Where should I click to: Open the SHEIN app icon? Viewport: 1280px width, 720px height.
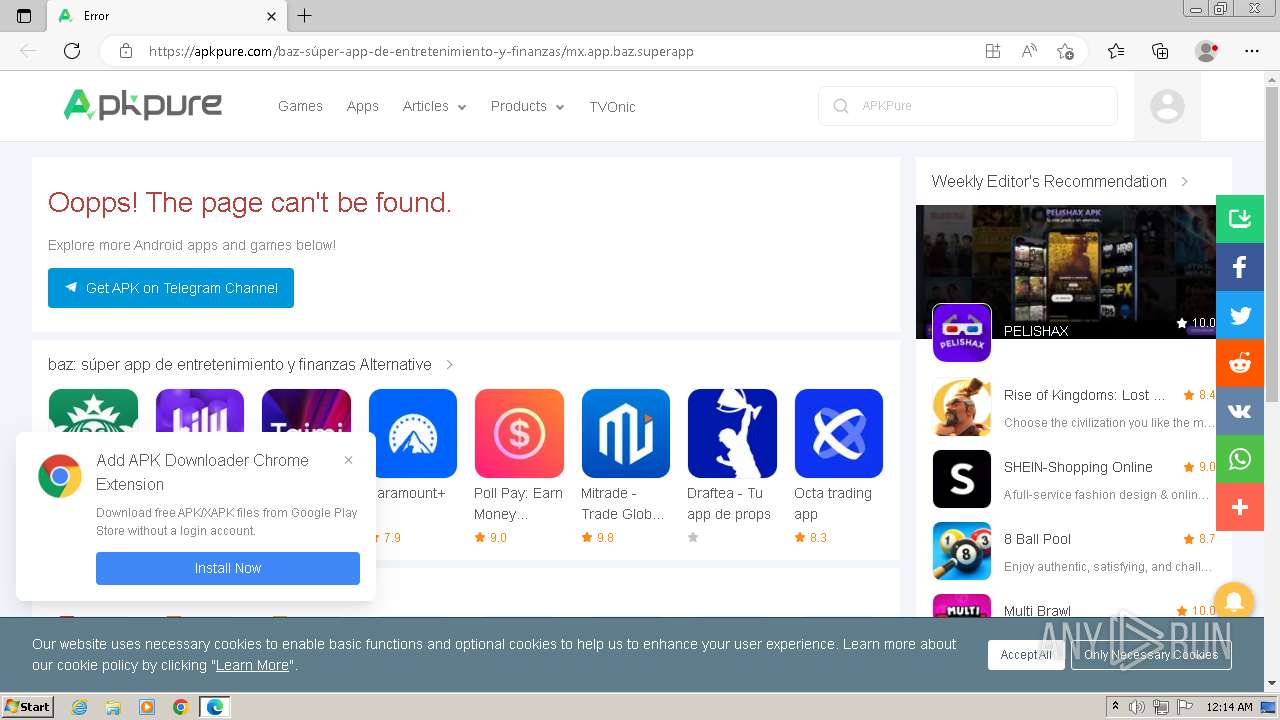(962, 479)
